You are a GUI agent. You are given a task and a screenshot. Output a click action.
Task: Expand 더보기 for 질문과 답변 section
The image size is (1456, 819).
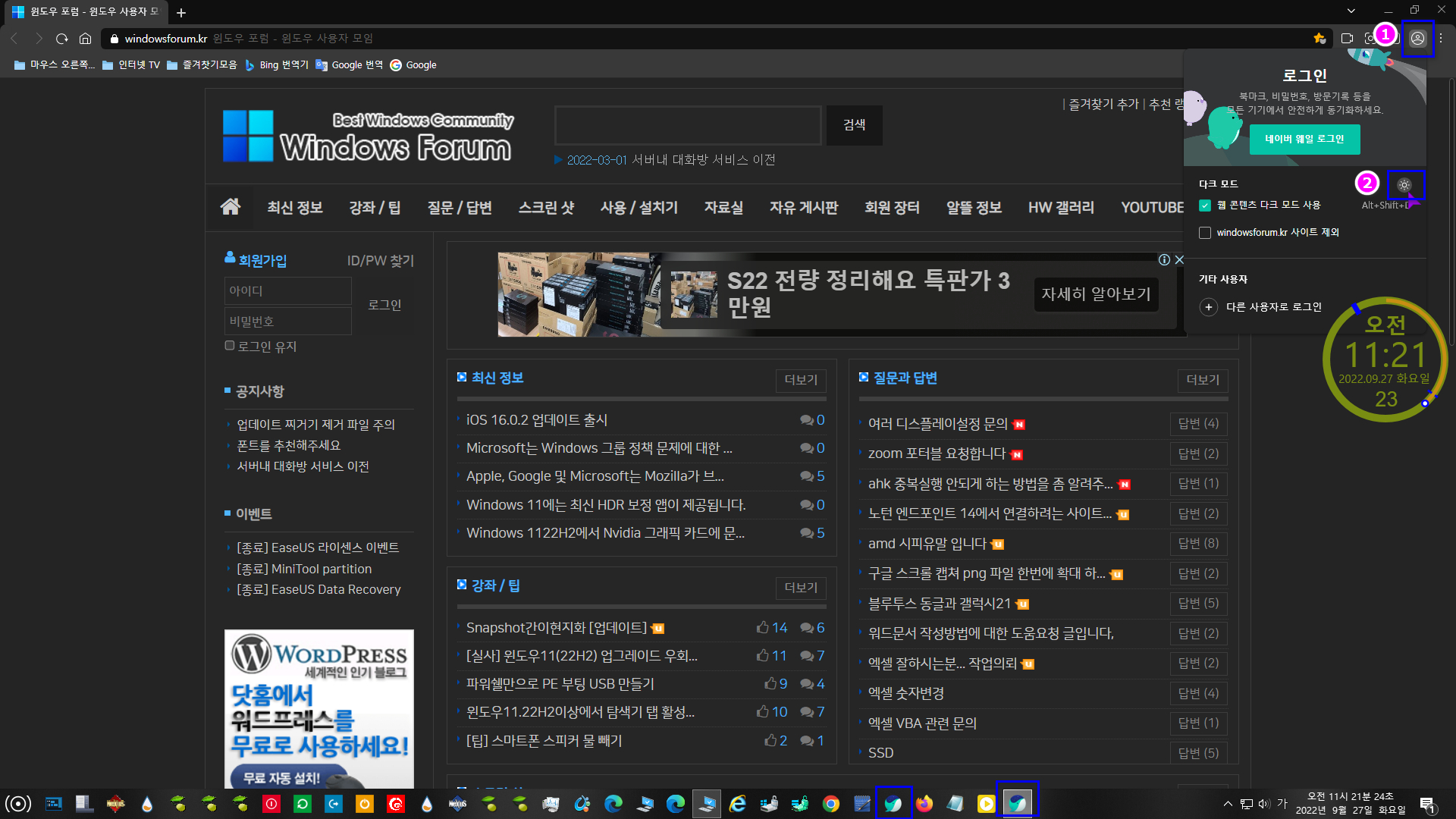tap(1203, 380)
